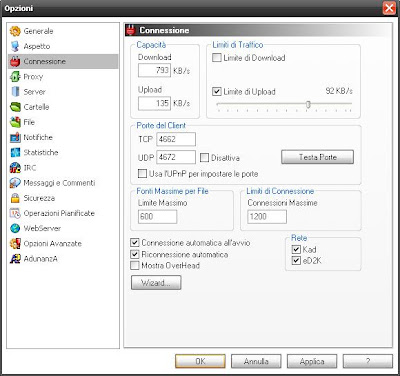Enable Usa l'UPnP per impostare le porte
This screenshot has height=376, width=400.
[142, 174]
